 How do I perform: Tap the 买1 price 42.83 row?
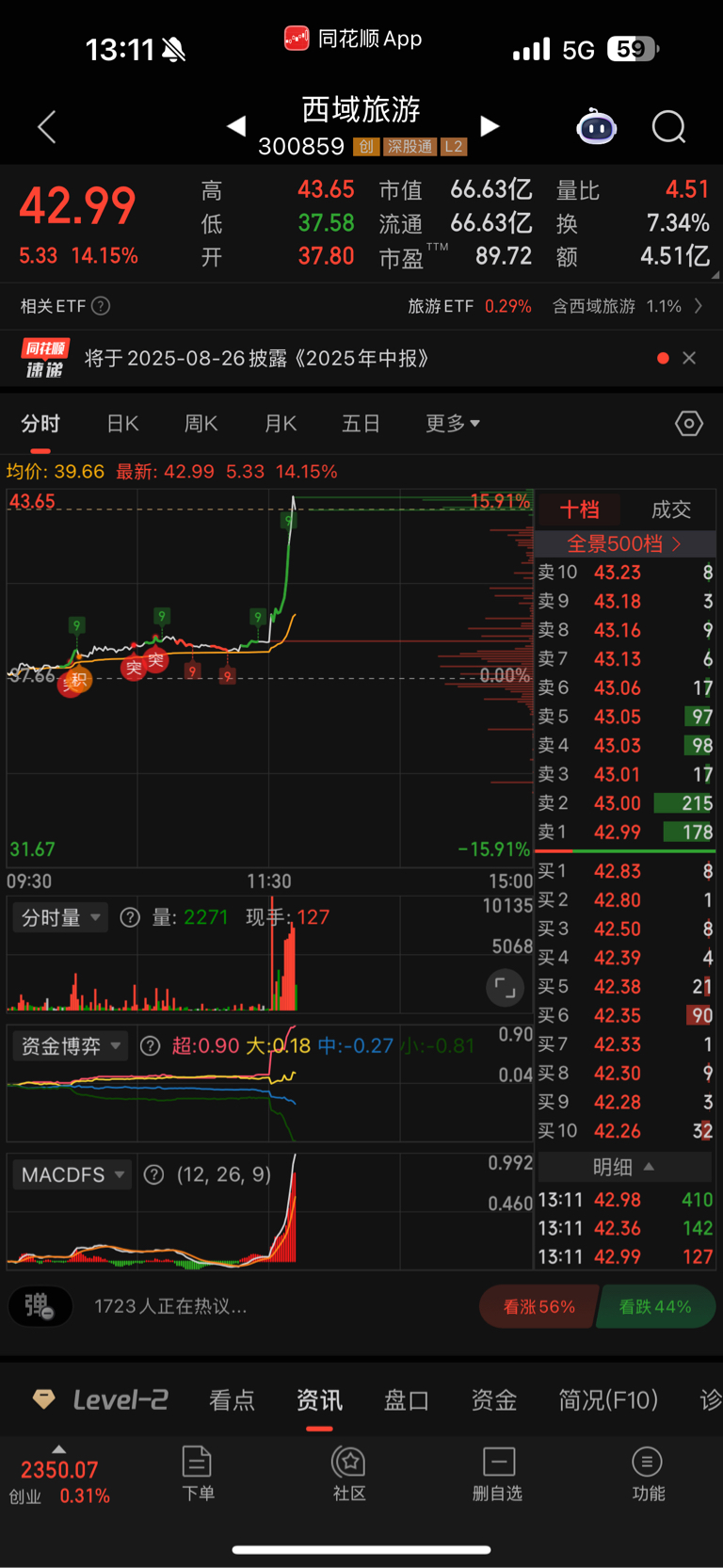pos(625,872)
